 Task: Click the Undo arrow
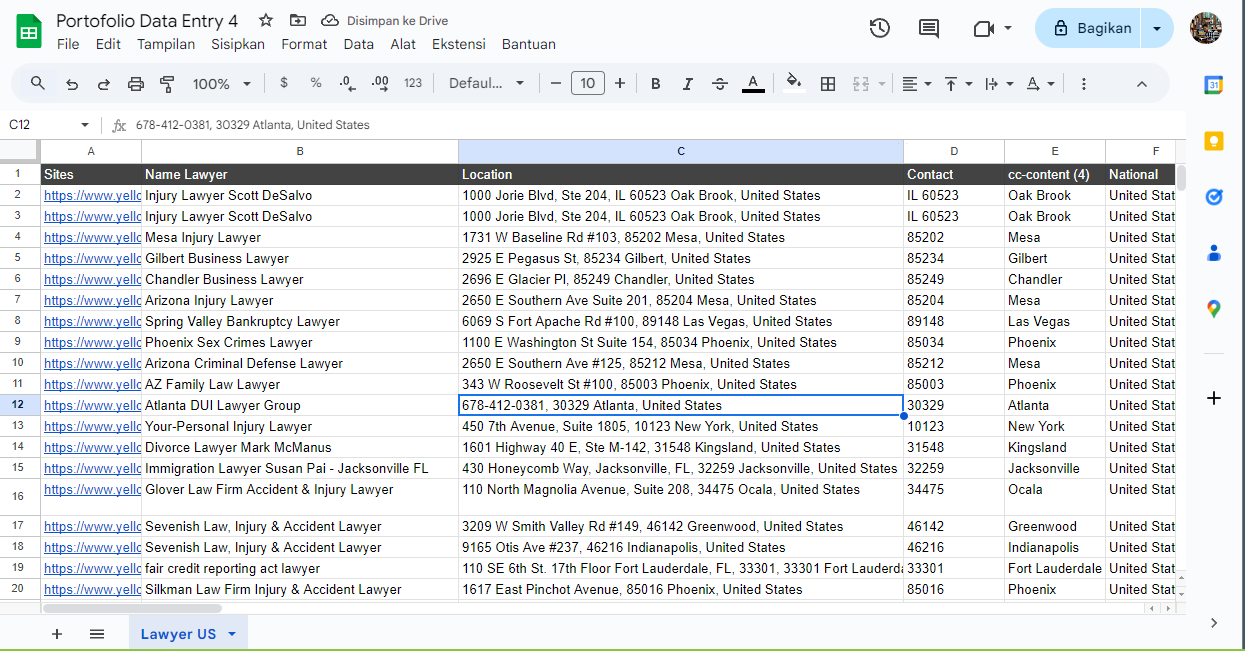tap(72, 84)
